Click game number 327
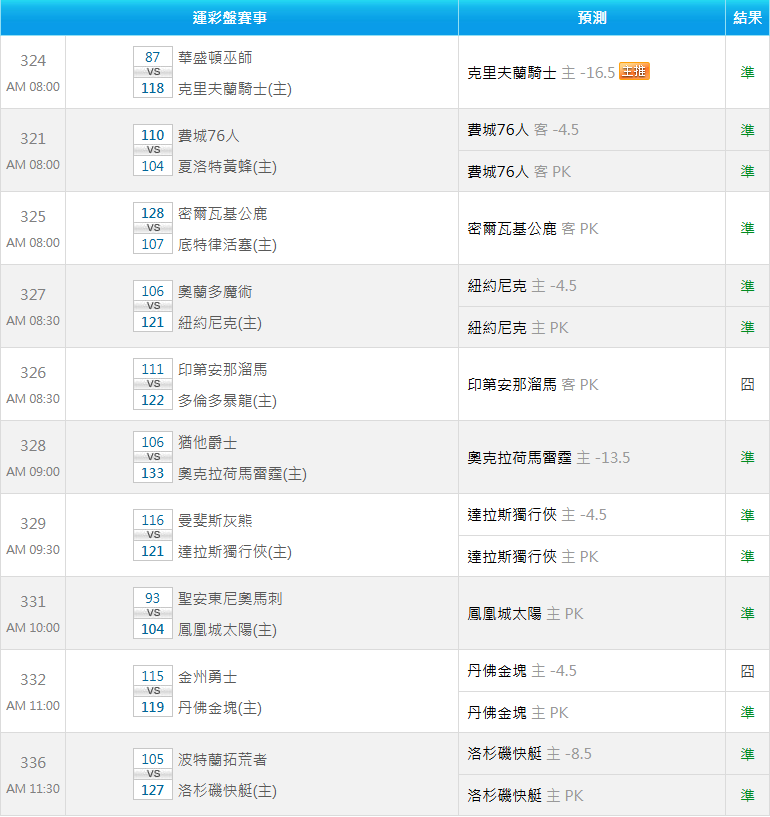The height and width of the screenshot is (817, 770). [x=33, y=295]
